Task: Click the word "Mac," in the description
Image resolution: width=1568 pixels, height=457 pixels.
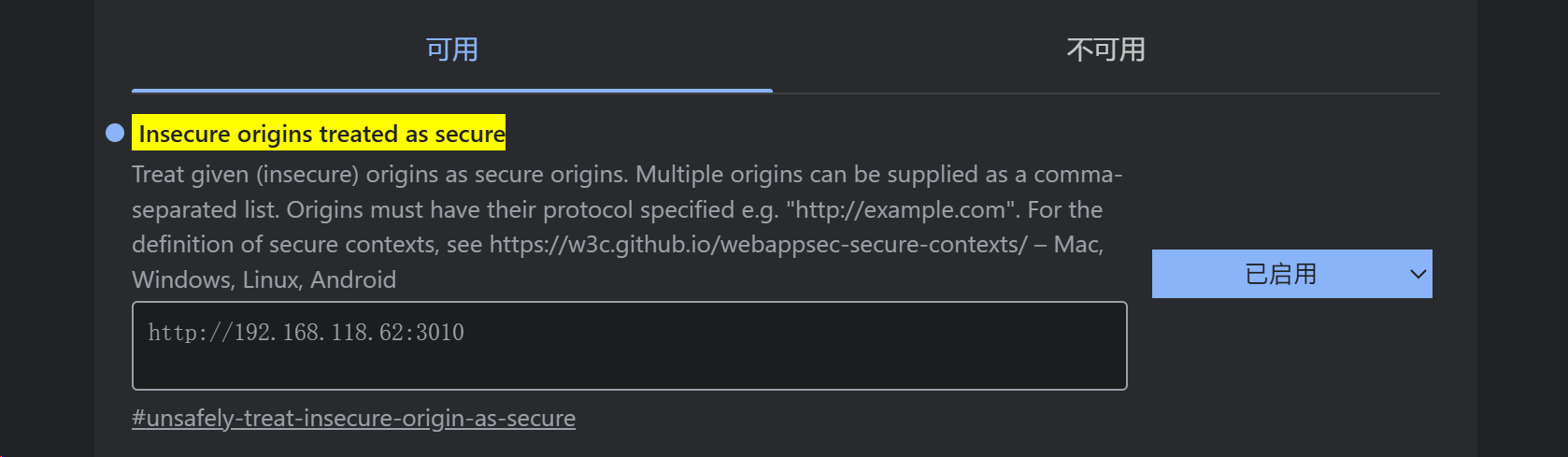Action: click(1078, 245)
